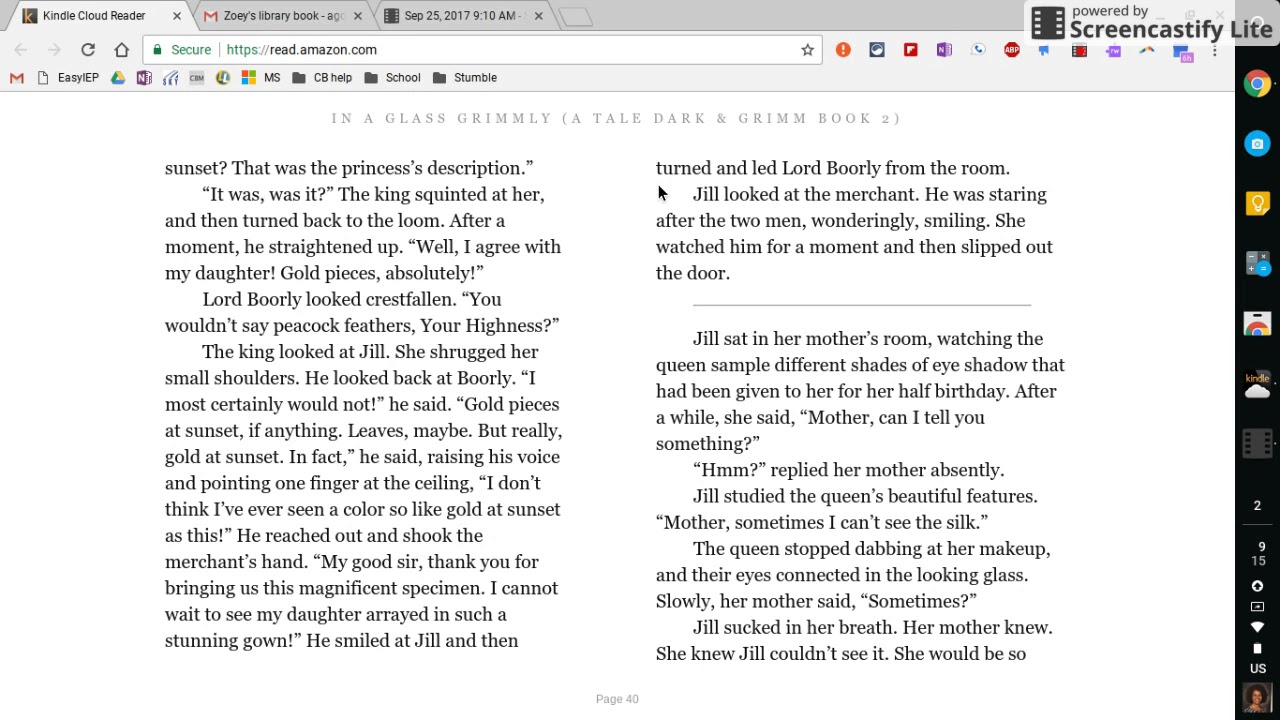Open the EasyIEP bookmark
Screen dimensions: 1280x720
(x=68, y=77)
